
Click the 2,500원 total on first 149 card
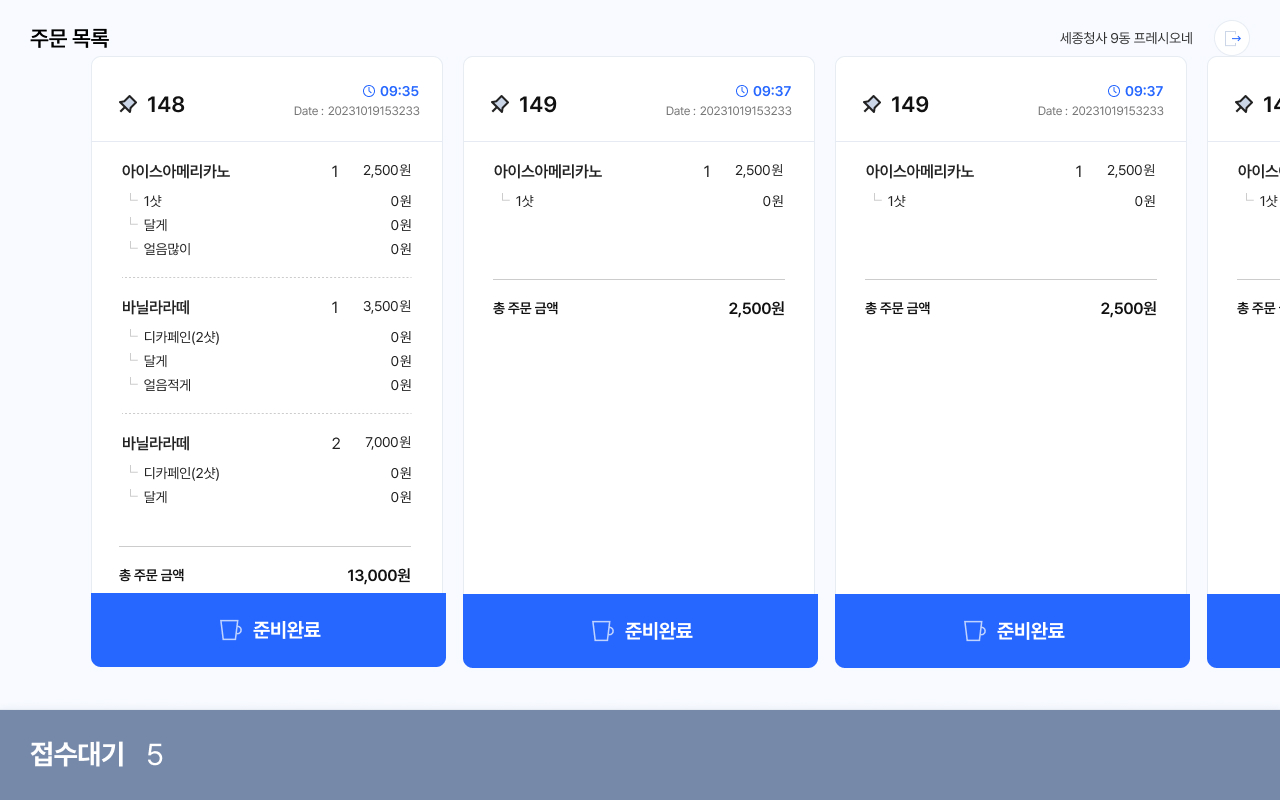[x=756, y=308]
